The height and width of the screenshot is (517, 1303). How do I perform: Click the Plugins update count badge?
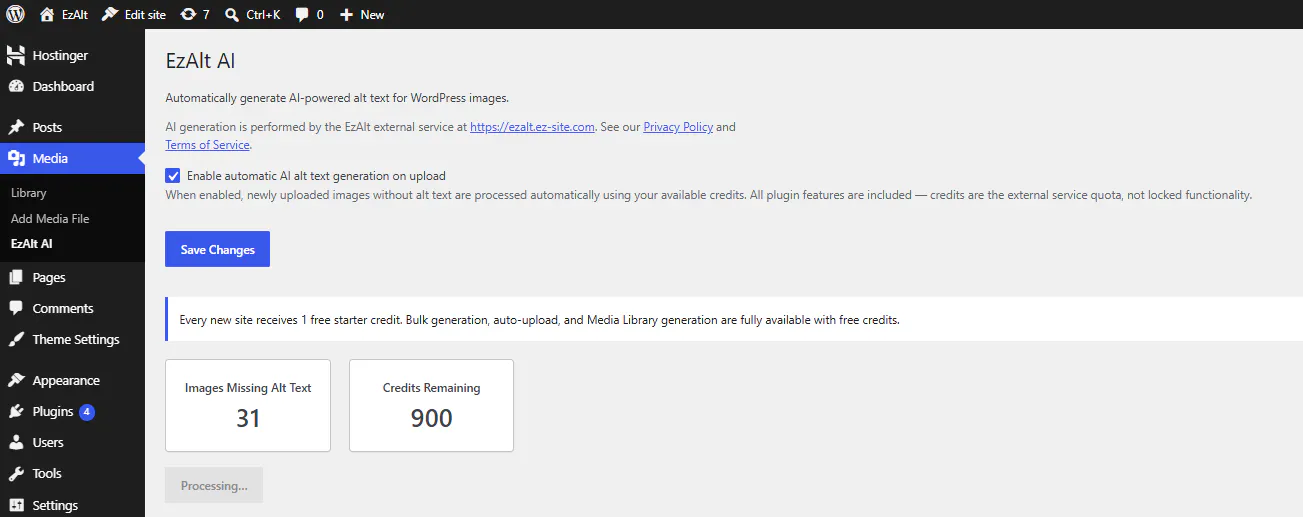(x=87, y=411)
